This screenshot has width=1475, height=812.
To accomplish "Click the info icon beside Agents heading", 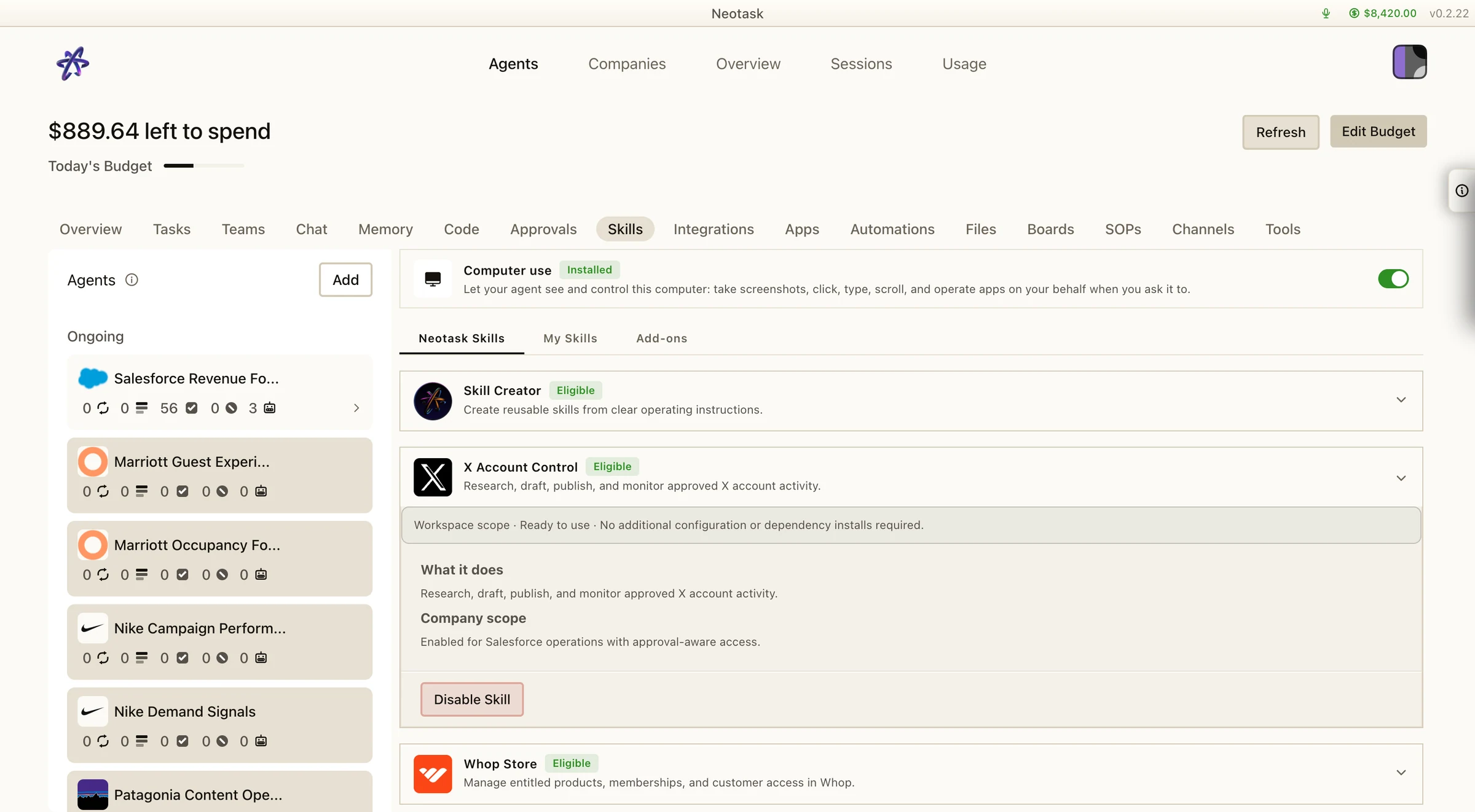I will 132,280.
